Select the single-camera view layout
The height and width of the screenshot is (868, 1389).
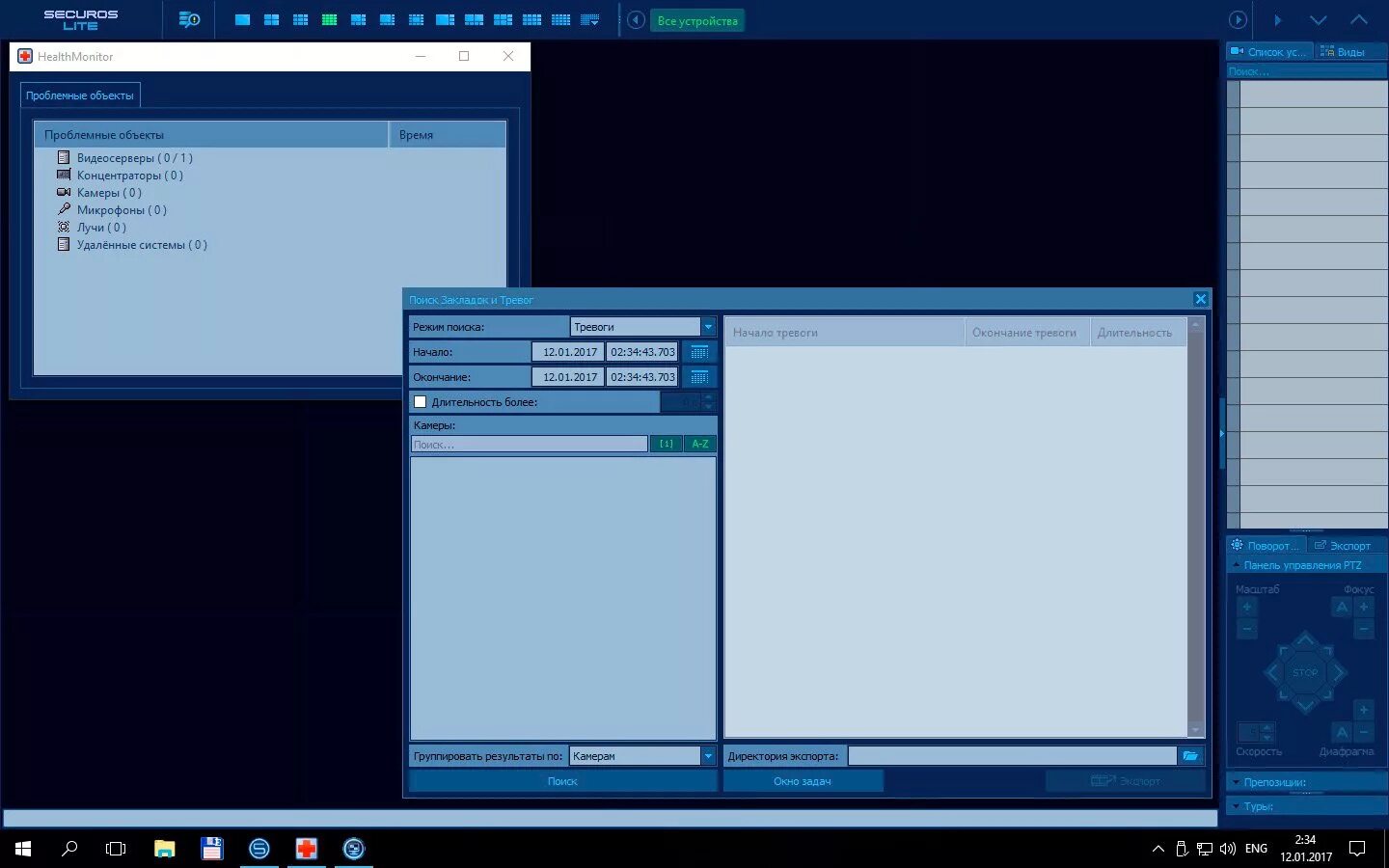tap(242, 20)
